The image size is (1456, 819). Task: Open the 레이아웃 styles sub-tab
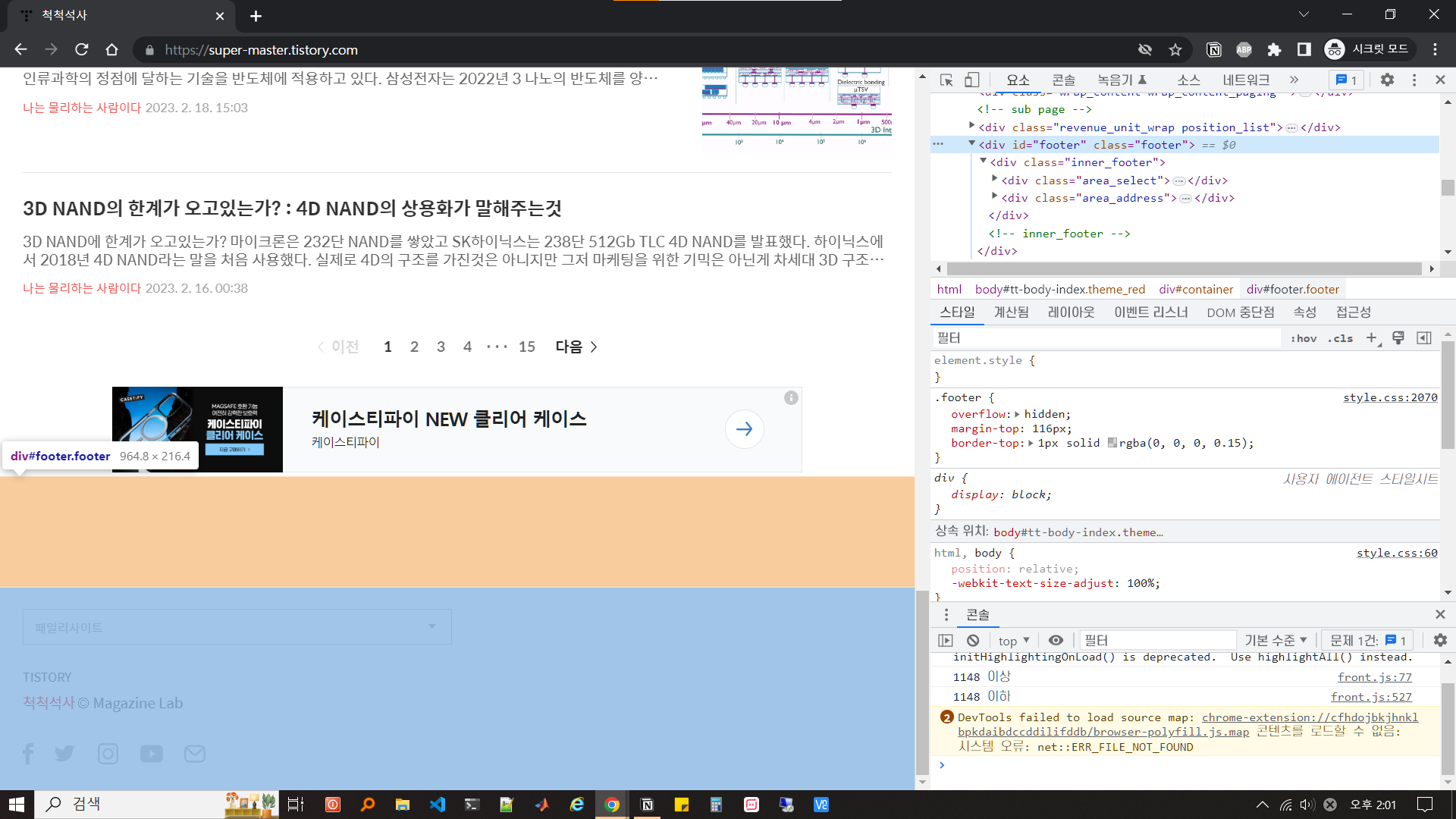(1071, 312)
